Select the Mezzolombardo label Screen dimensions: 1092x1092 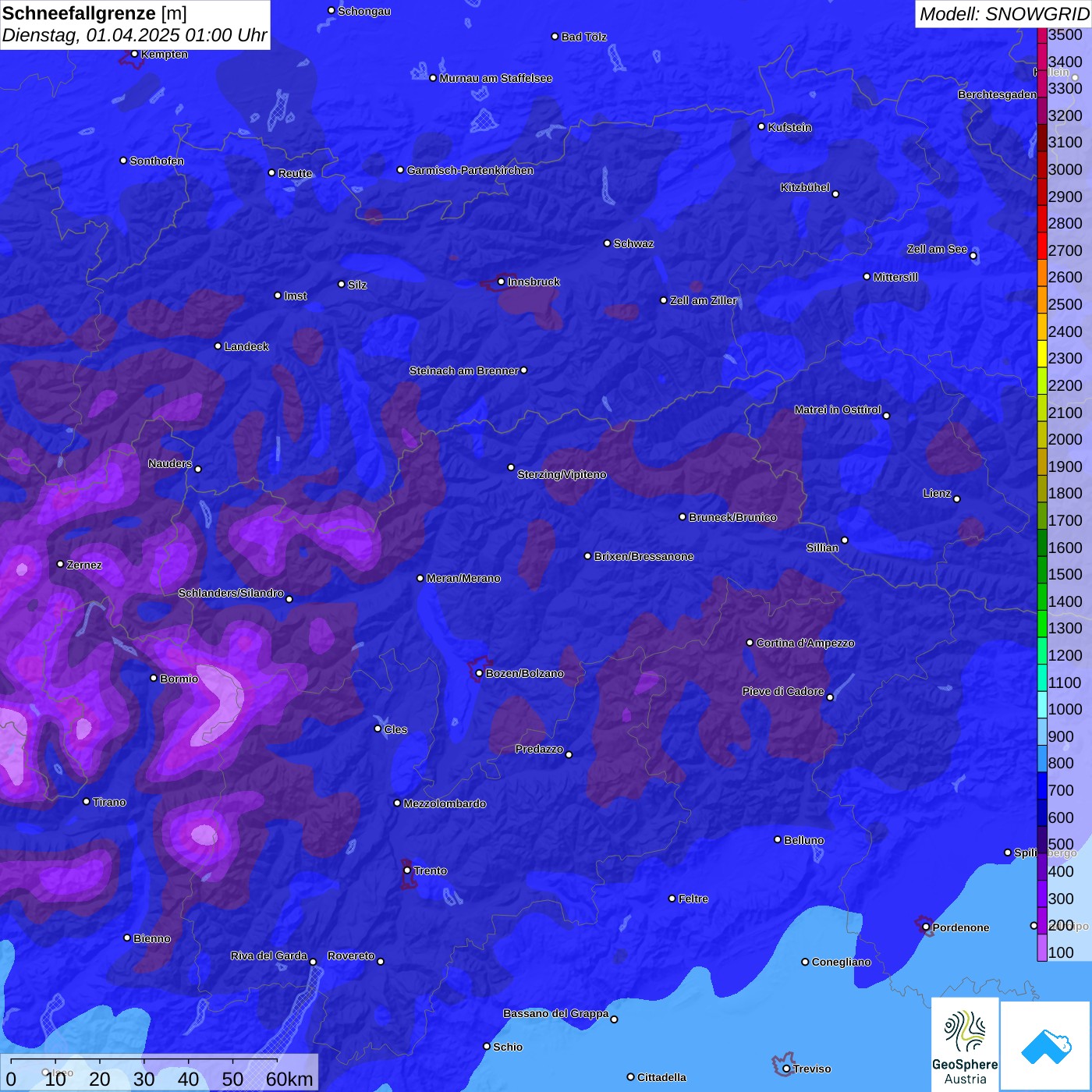[445, 803]
